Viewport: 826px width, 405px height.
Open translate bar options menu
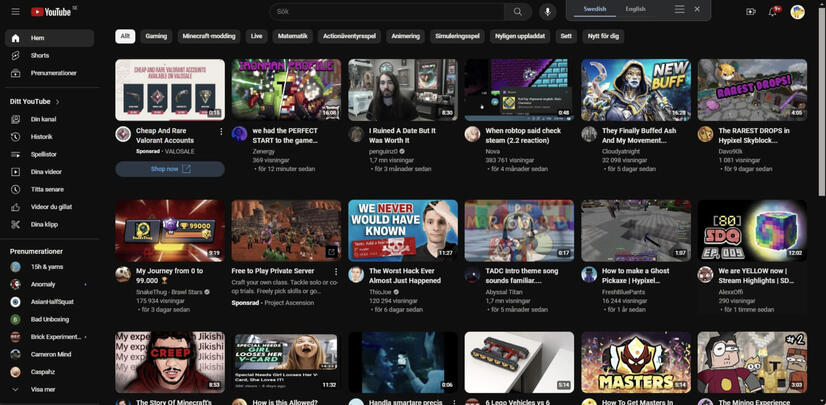point(680,9)
